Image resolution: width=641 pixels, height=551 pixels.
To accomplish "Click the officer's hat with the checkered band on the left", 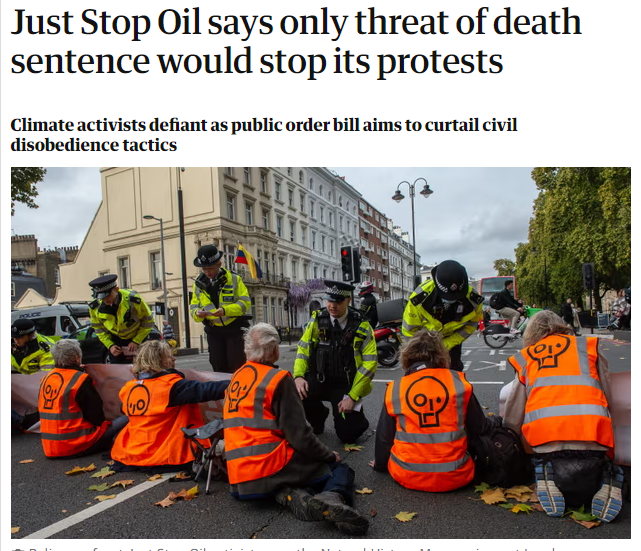I will pos(103,285).
